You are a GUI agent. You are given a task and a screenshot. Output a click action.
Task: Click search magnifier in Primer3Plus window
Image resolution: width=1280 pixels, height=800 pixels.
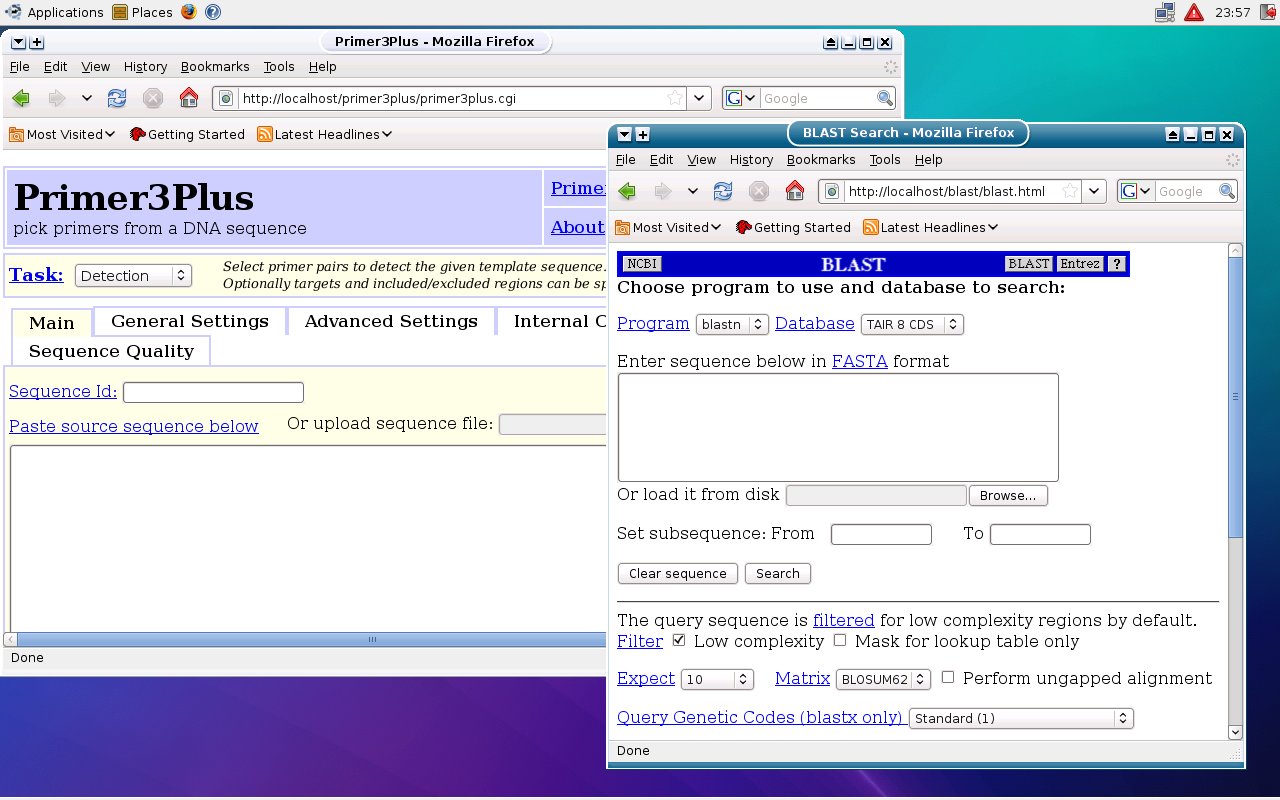pyautogui.click(x=885, y=98)
